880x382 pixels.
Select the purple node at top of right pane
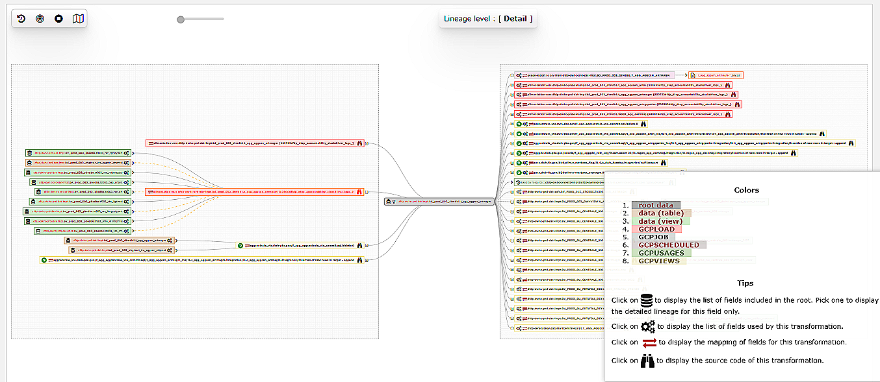(x=594, y=75)
